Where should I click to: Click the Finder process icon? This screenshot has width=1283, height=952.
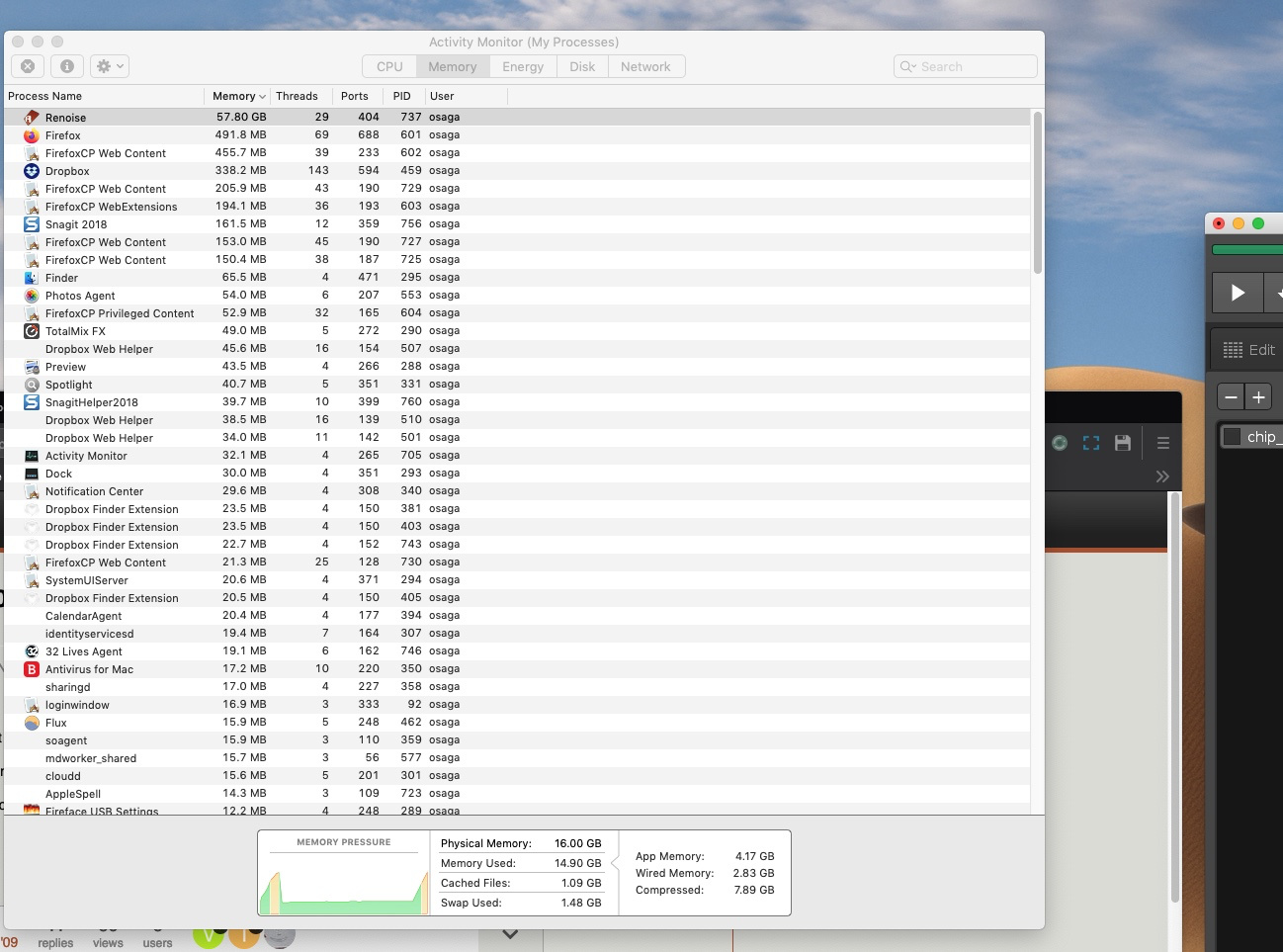[x=32, y=278]
